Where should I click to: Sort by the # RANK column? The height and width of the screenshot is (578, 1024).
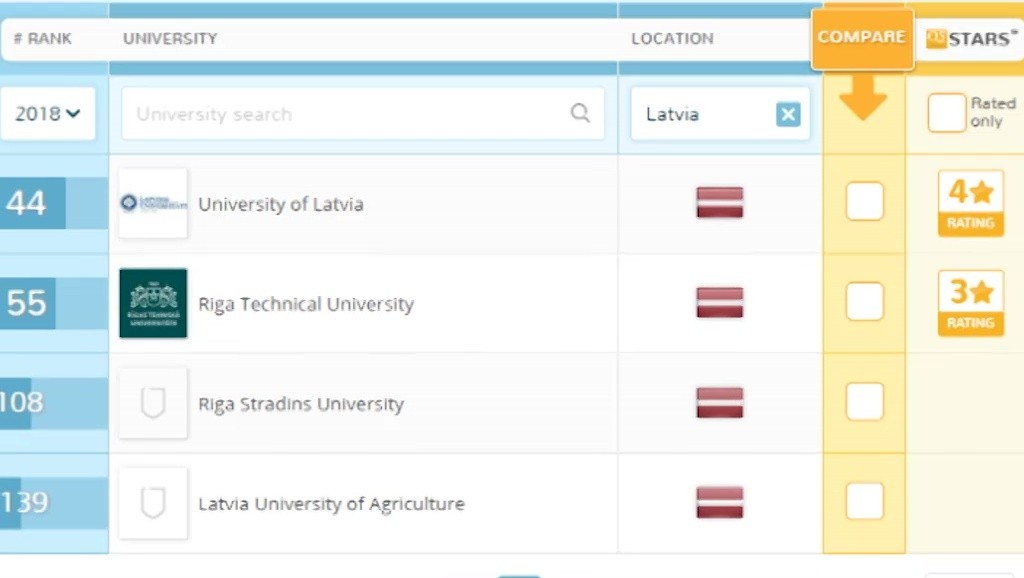(x=42, y=39)
